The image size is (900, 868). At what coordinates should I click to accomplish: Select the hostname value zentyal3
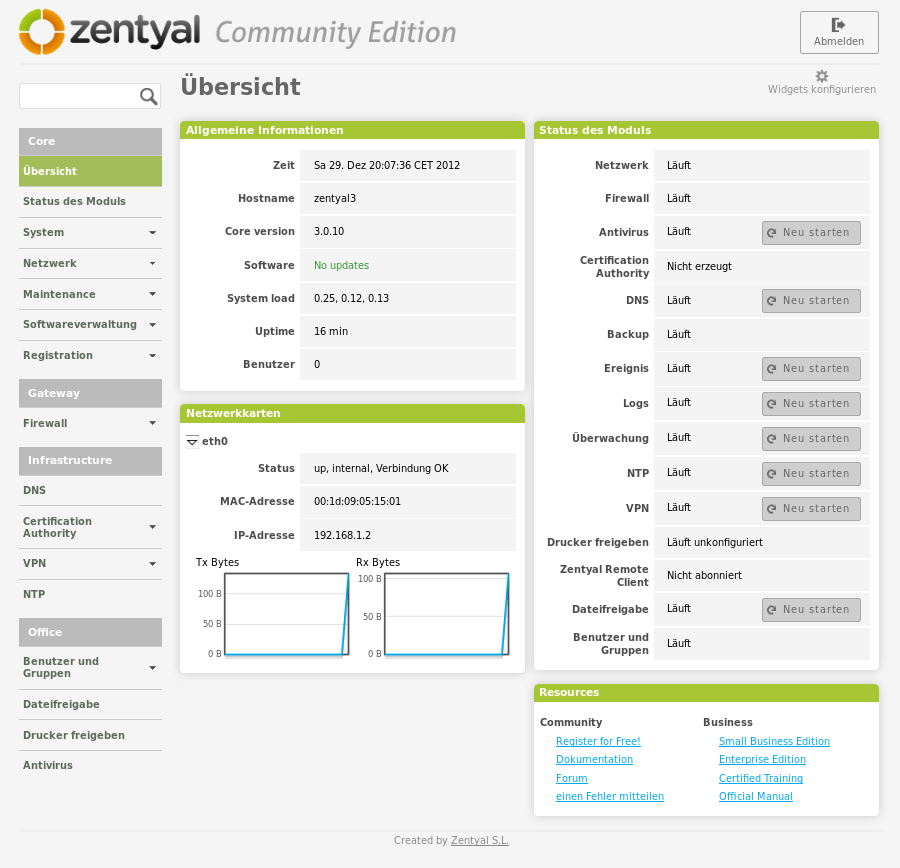tap(335, 198)
